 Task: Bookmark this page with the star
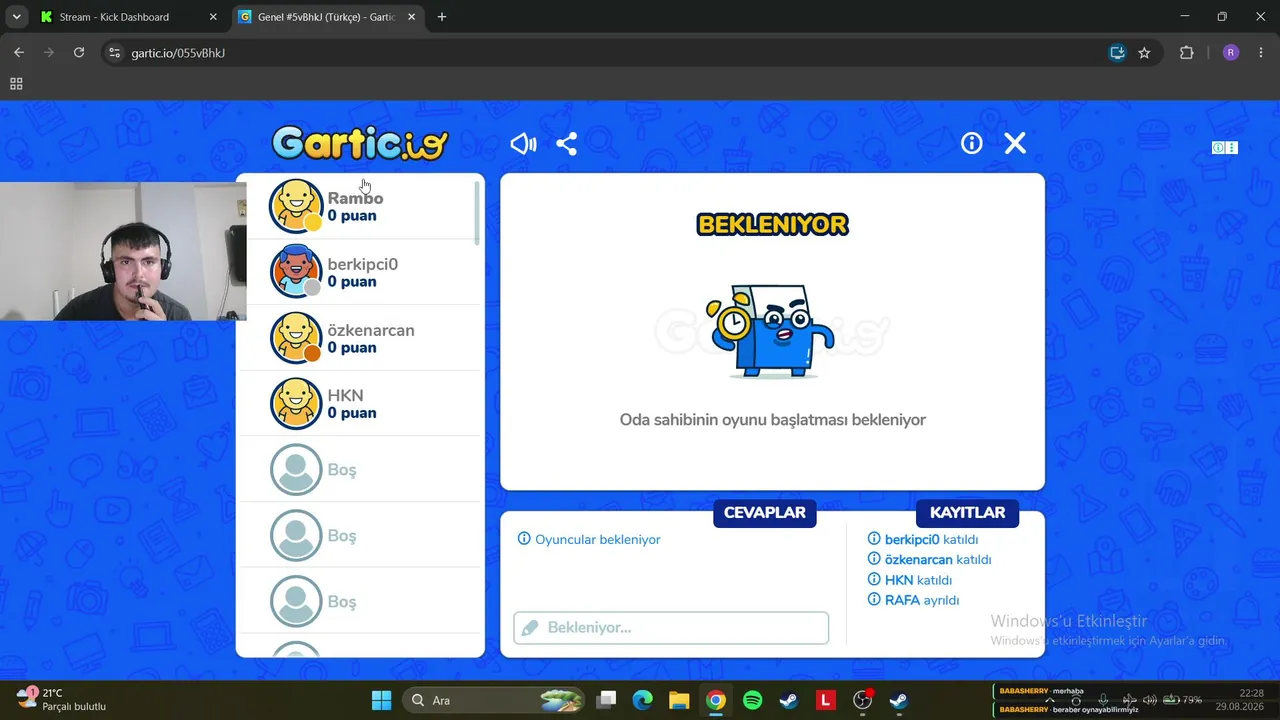(1144, 53)
